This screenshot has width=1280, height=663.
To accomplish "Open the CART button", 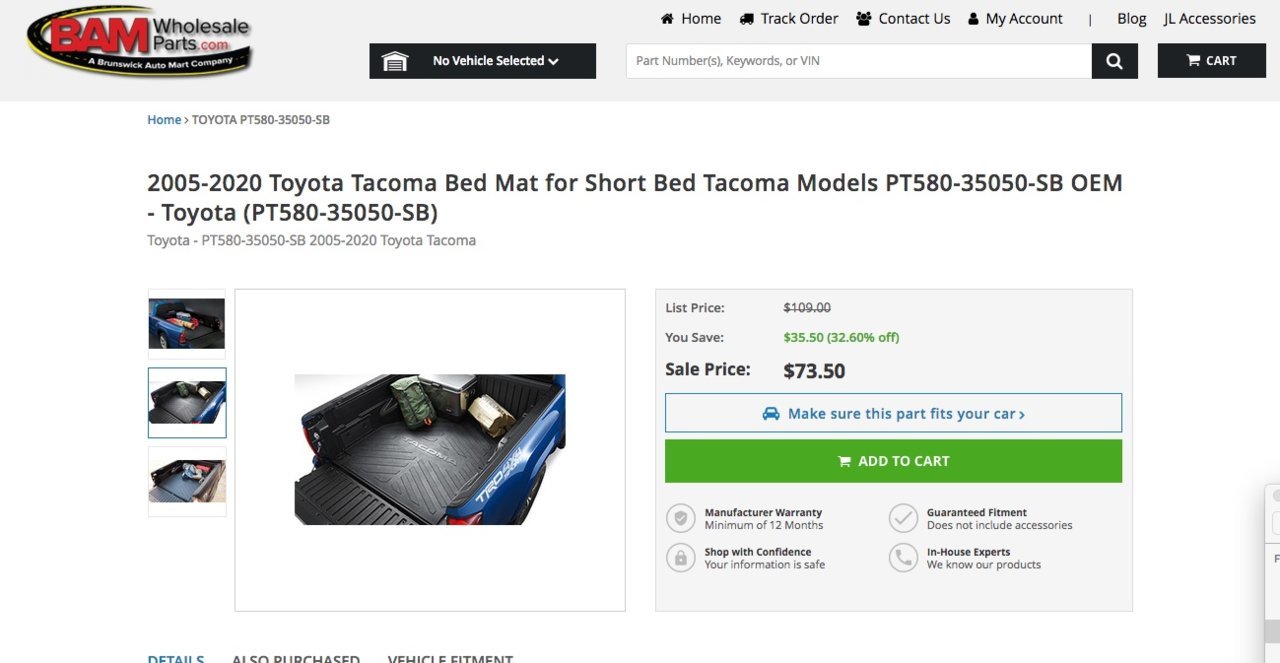I will point(1211,61).
